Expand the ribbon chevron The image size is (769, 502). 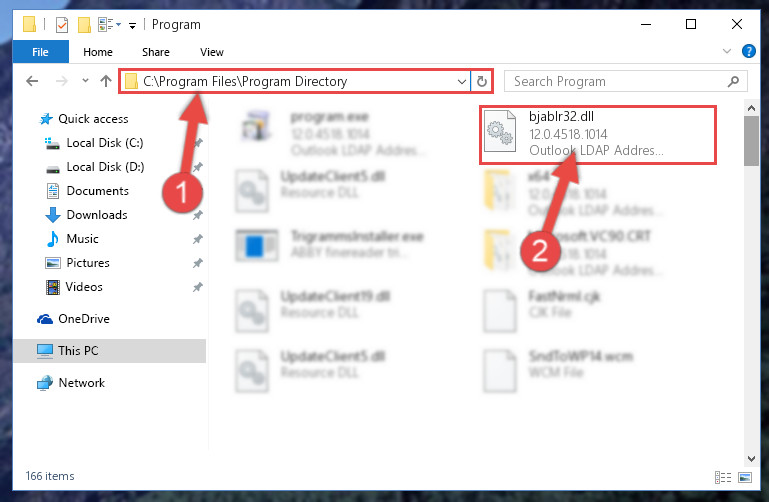click(x=727, y=51)
